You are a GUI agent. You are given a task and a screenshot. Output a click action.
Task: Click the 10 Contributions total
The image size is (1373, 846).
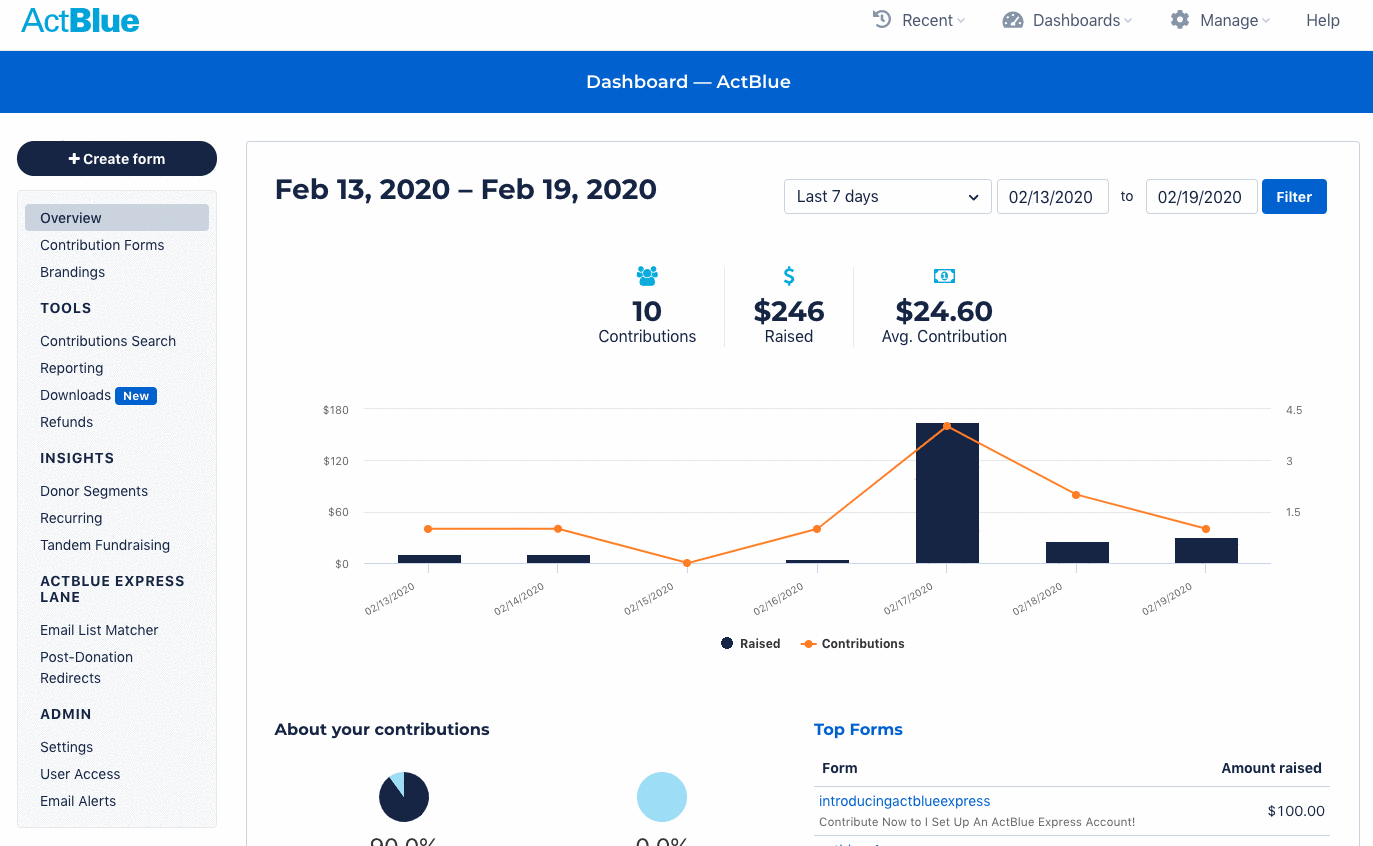(x=647, y=311)
